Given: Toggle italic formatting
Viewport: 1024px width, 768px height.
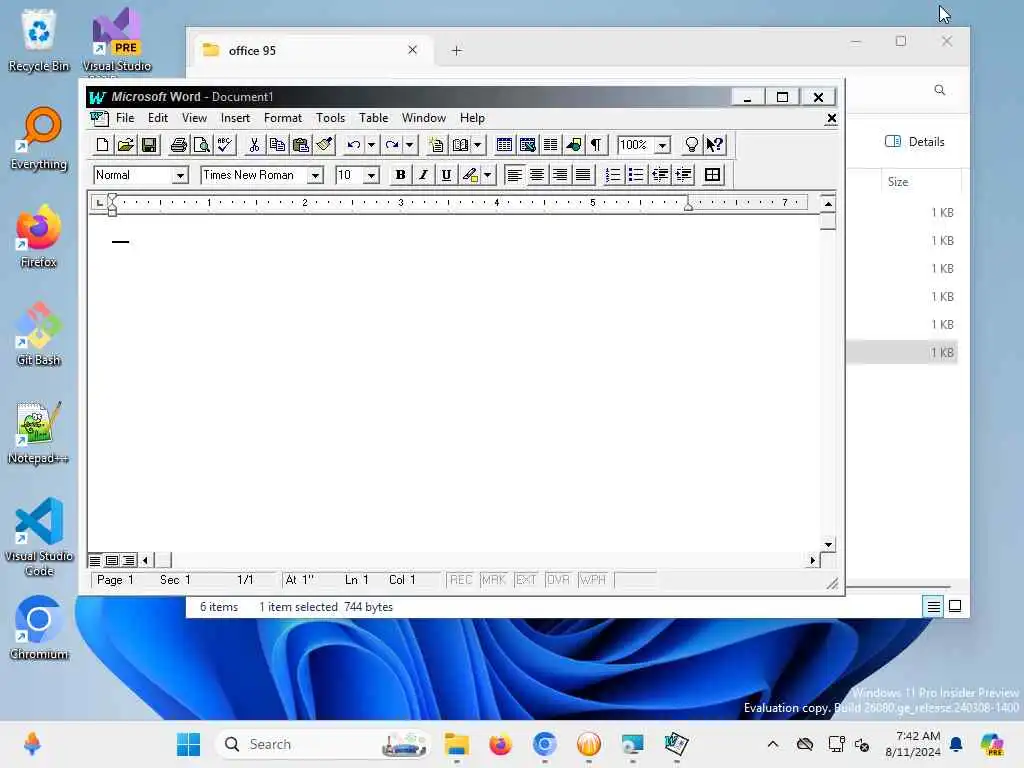Looking at the screenshot, I should click(x=423, y=175).
